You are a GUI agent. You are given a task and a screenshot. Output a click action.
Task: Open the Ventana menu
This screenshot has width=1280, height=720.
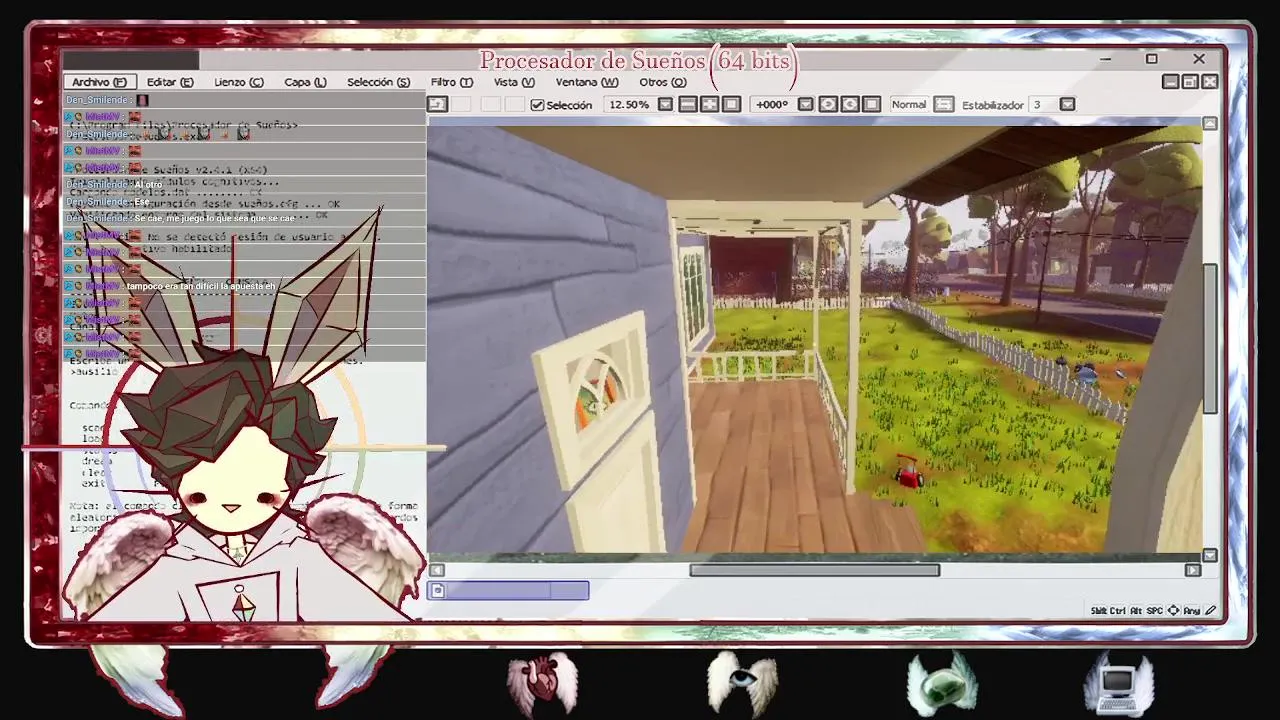(587, 82)
